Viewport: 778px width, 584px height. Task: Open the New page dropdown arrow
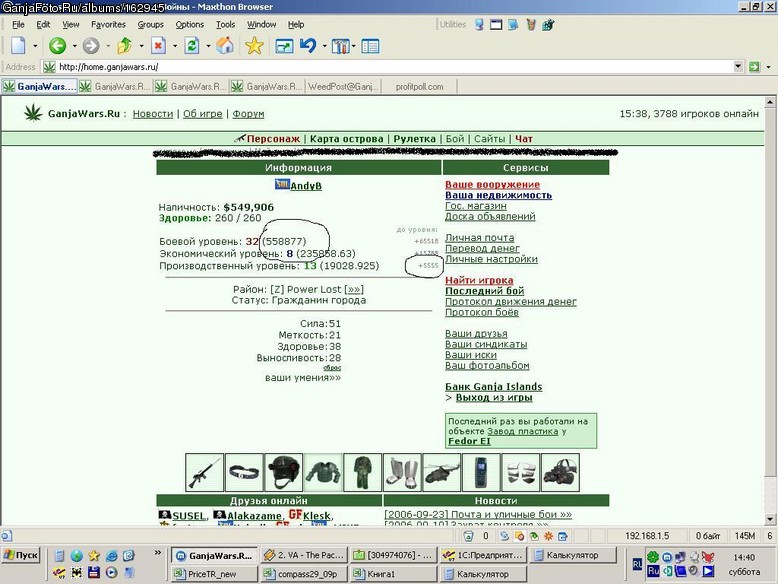[x=35, y=46]
